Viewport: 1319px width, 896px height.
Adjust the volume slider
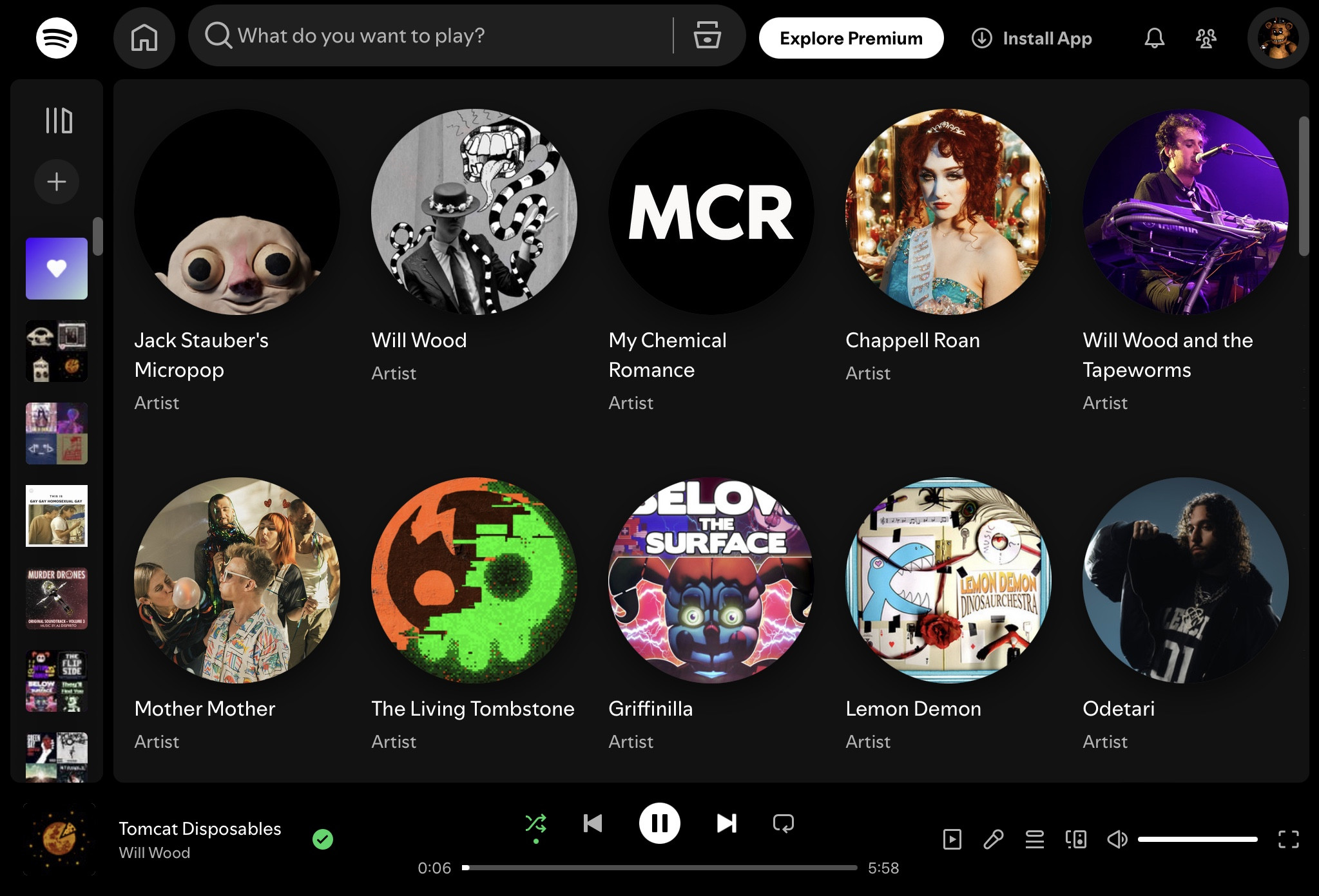(x=1197, y=839)
